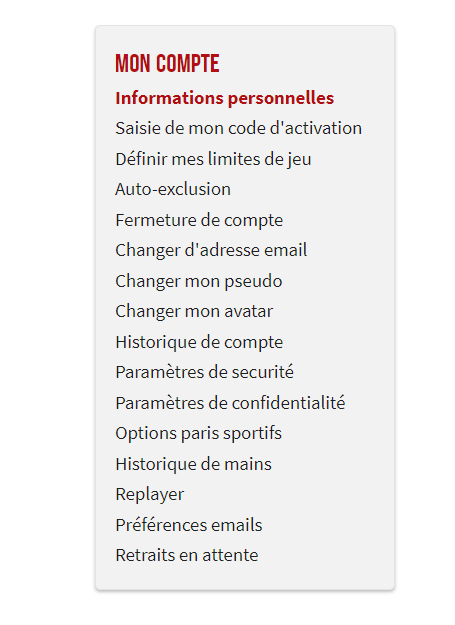Image resolution: width=455 pixels, height=625 pixels.
Task: View Historique de compte
Action: (x=199, y=342)
